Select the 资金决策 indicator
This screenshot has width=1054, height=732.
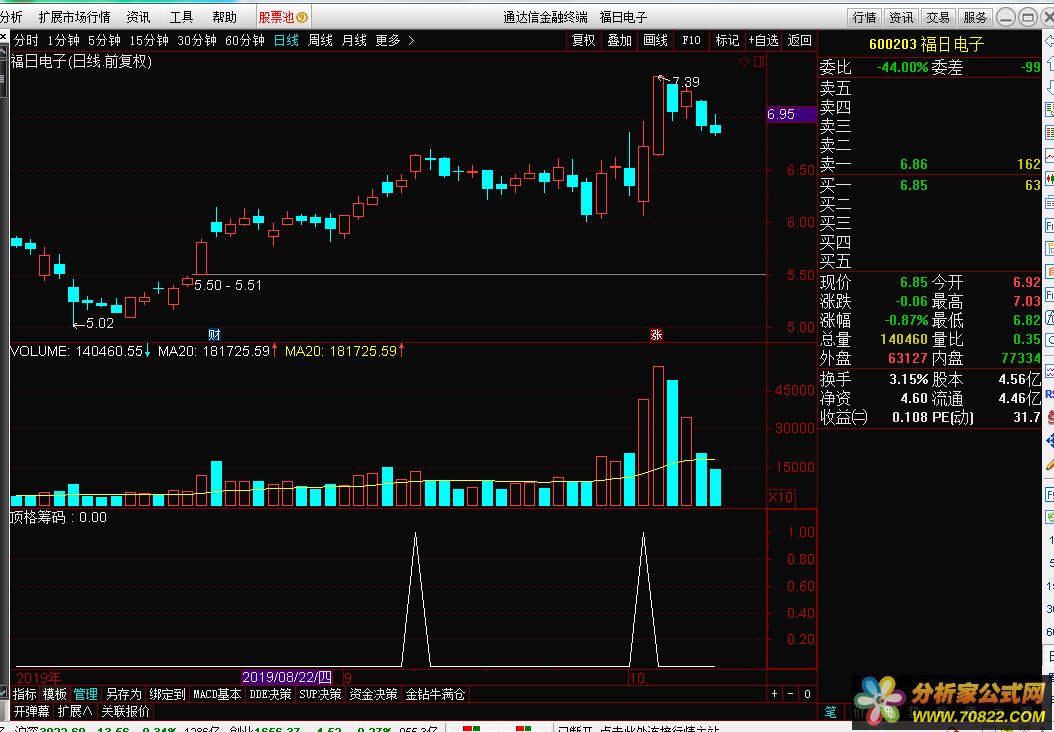point(373,694)
